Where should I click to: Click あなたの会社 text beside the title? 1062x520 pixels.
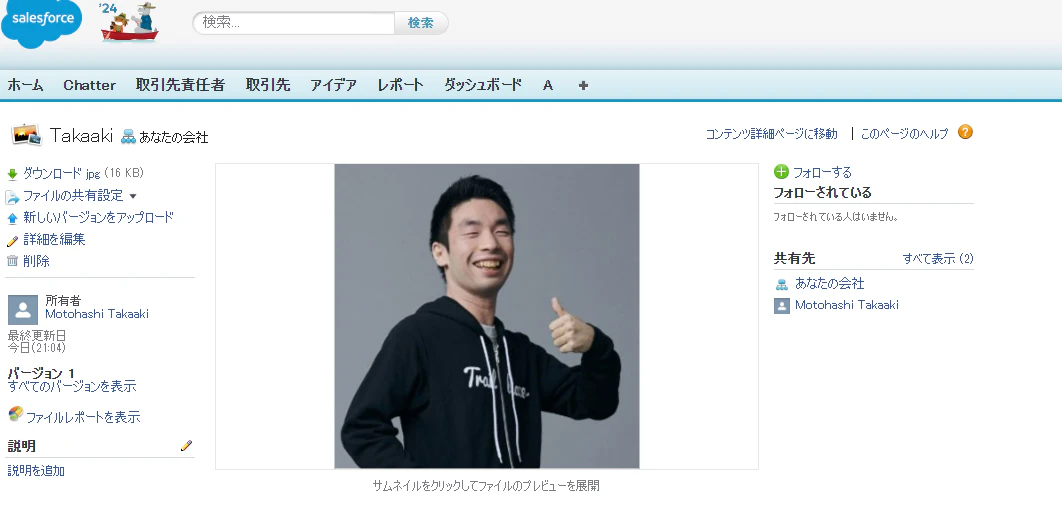pos(173,137)
